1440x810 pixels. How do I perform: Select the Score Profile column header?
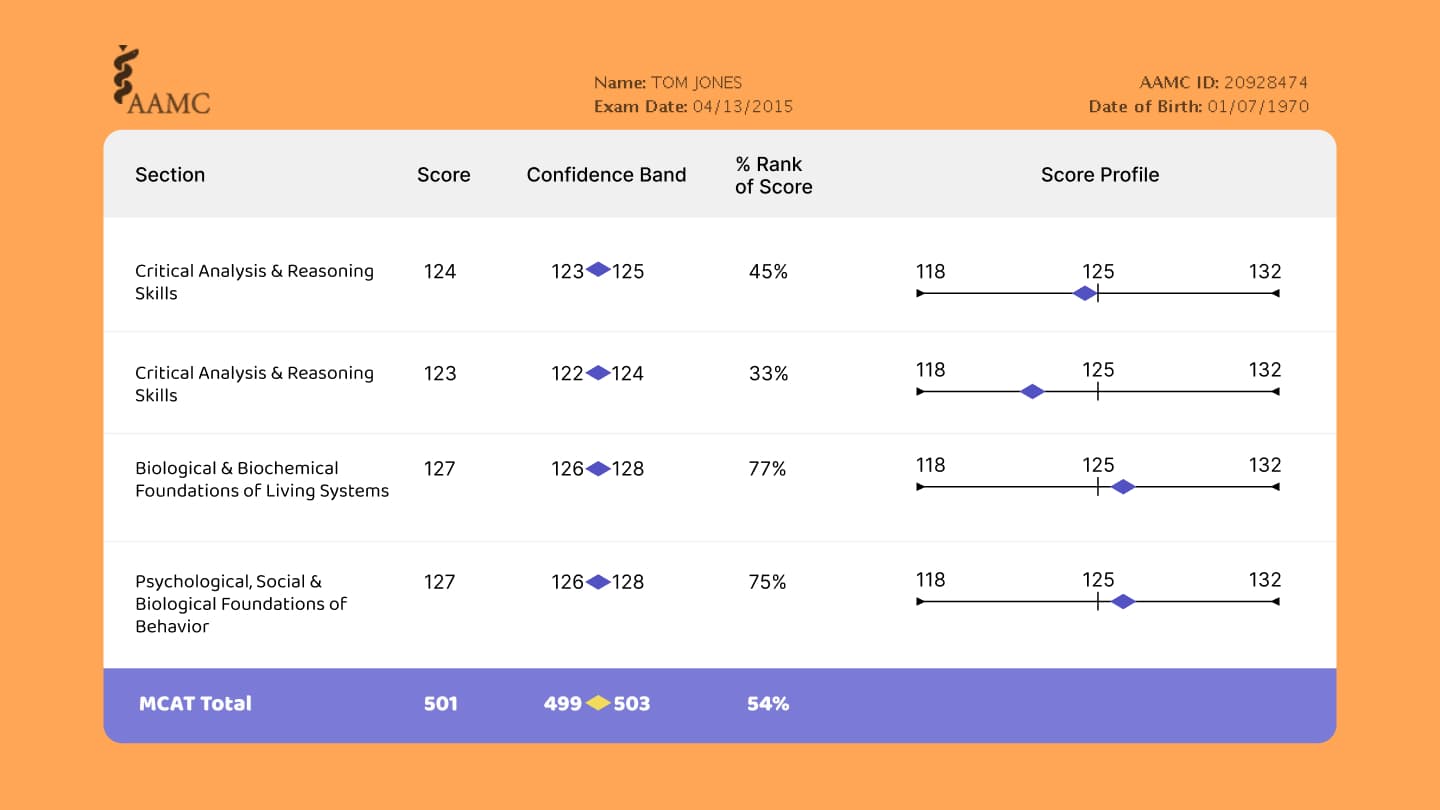coord(1100,175)
